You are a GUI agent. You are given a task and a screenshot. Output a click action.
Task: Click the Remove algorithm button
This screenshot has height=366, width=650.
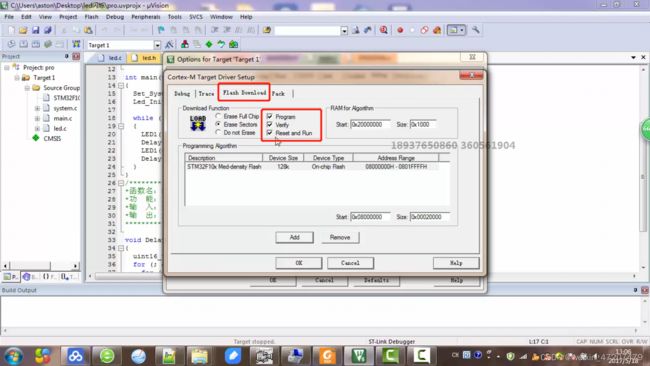340,238
